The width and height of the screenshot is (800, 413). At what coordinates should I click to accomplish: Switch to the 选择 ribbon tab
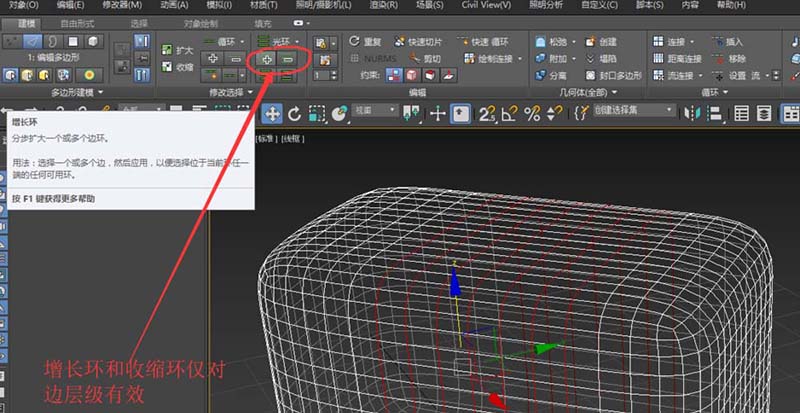(139, 23)
